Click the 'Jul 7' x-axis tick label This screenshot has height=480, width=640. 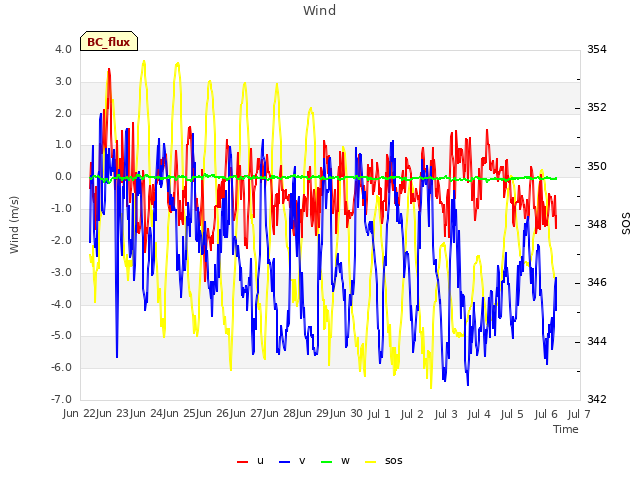point(579,414)
